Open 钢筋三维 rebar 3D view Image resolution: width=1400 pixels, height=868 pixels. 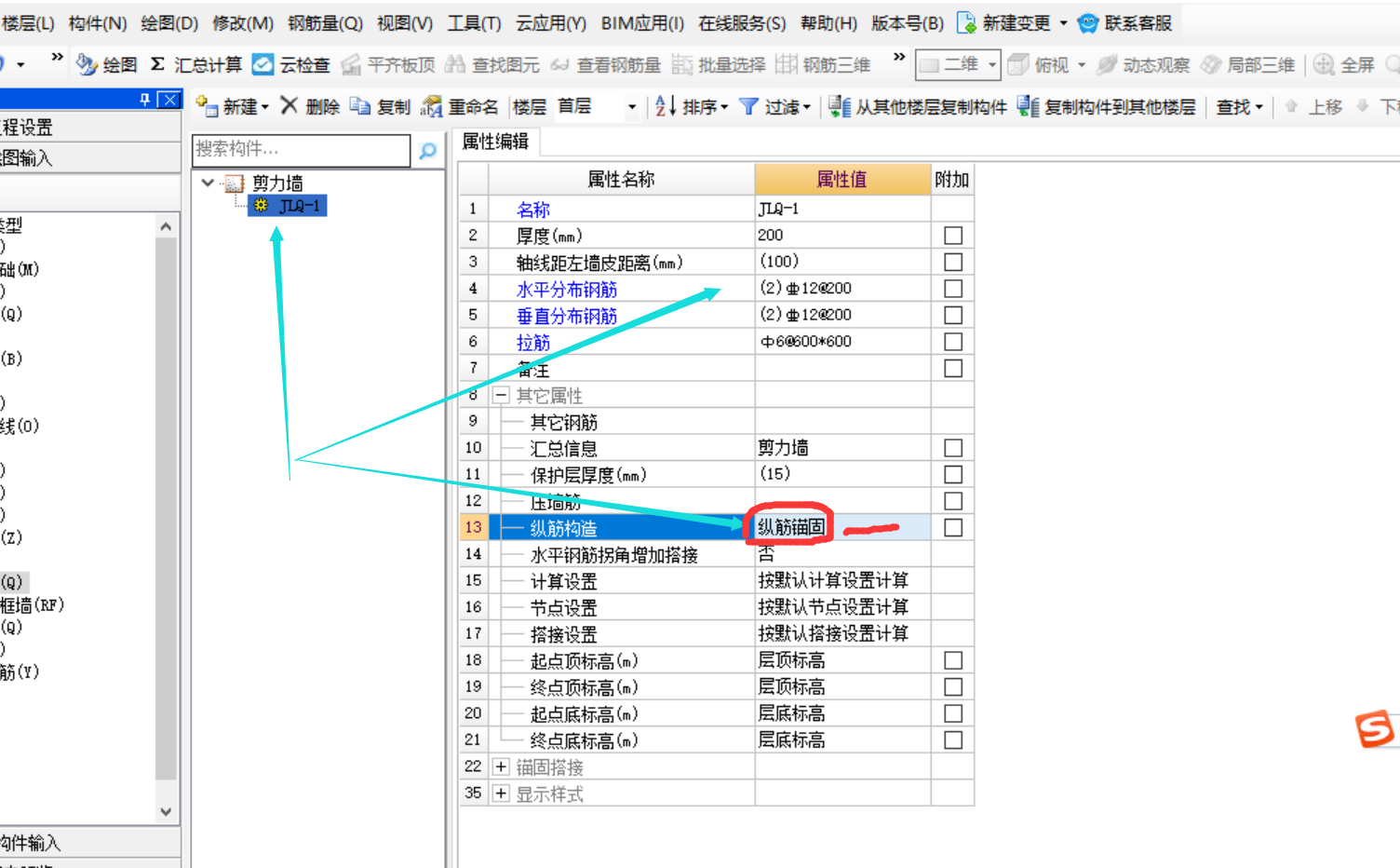[823, 64]
